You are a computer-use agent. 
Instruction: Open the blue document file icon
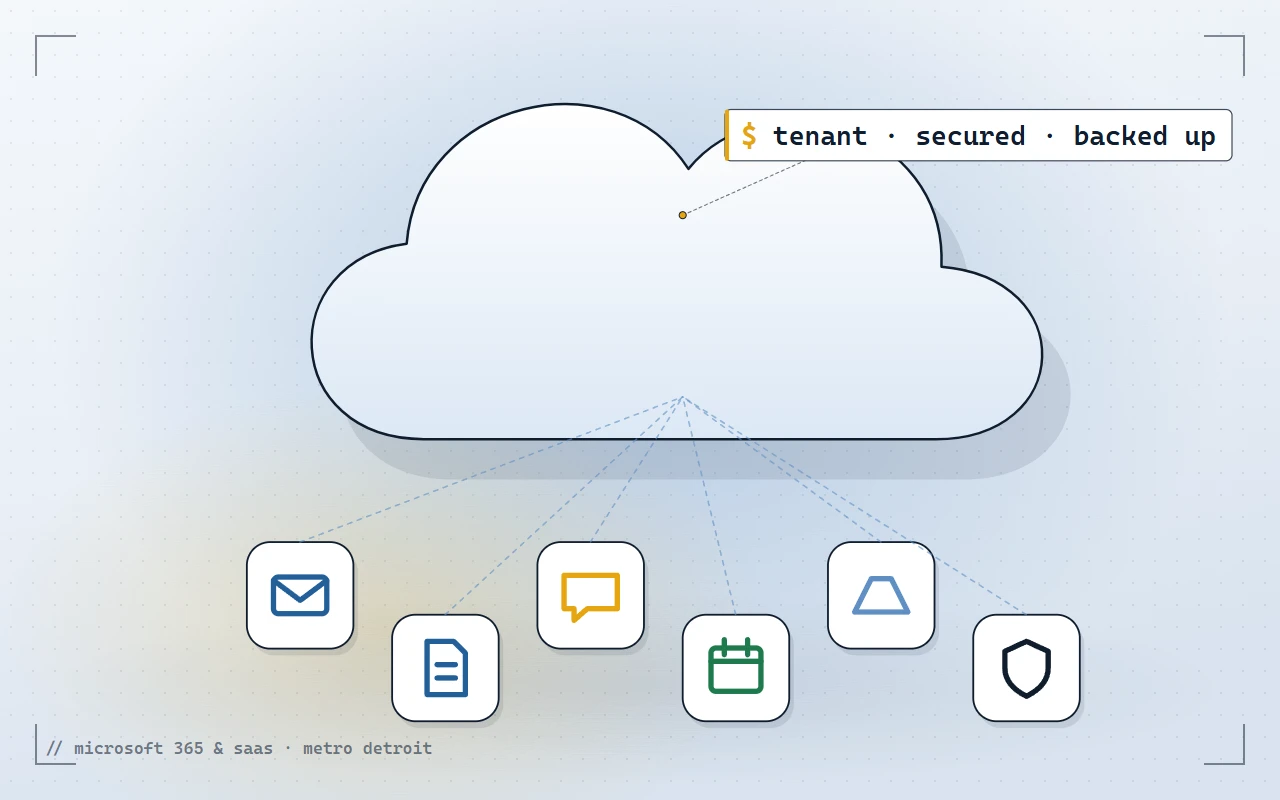[445, 668]
